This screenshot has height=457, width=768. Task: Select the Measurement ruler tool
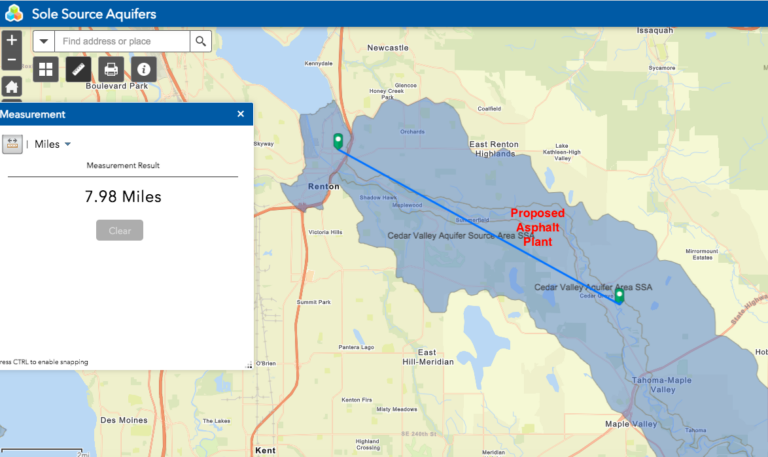(x=78, y=69)
